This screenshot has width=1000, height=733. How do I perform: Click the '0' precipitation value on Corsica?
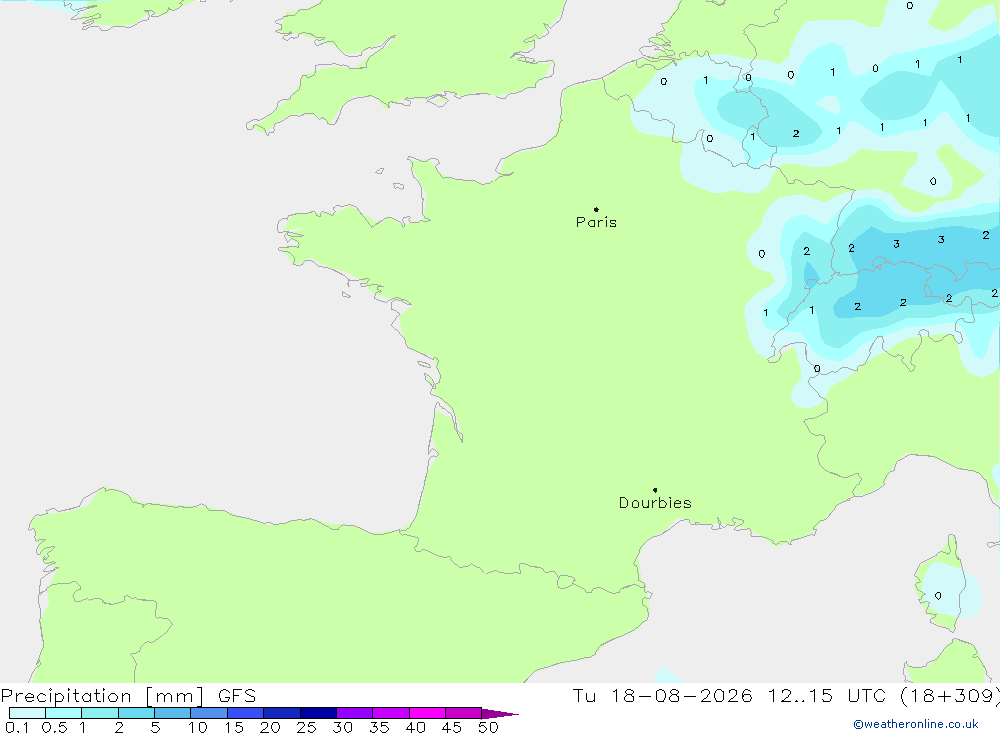click(938, 596)
